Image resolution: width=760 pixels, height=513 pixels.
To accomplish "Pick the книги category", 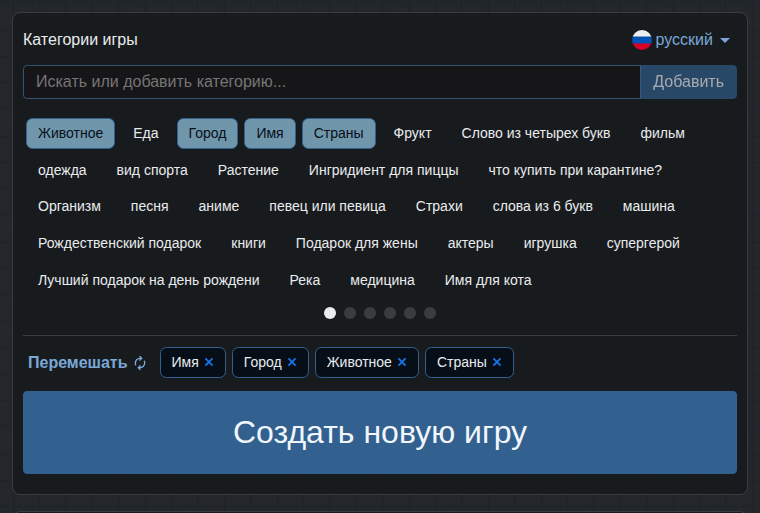I will [249, 243].
